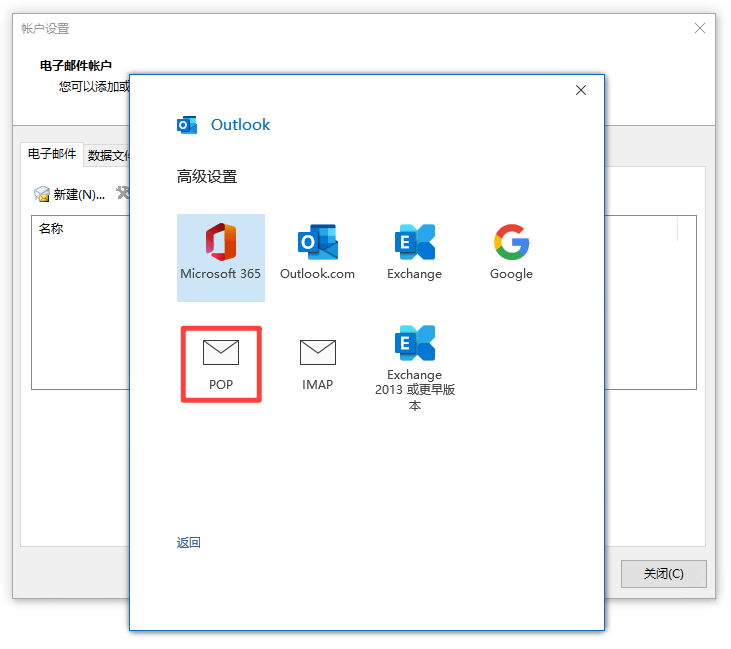The width and height of the screenshot is (731, 649).
Task: Choose Exchange 2013 或更早版本 option
Action: [x=414, y=368]
